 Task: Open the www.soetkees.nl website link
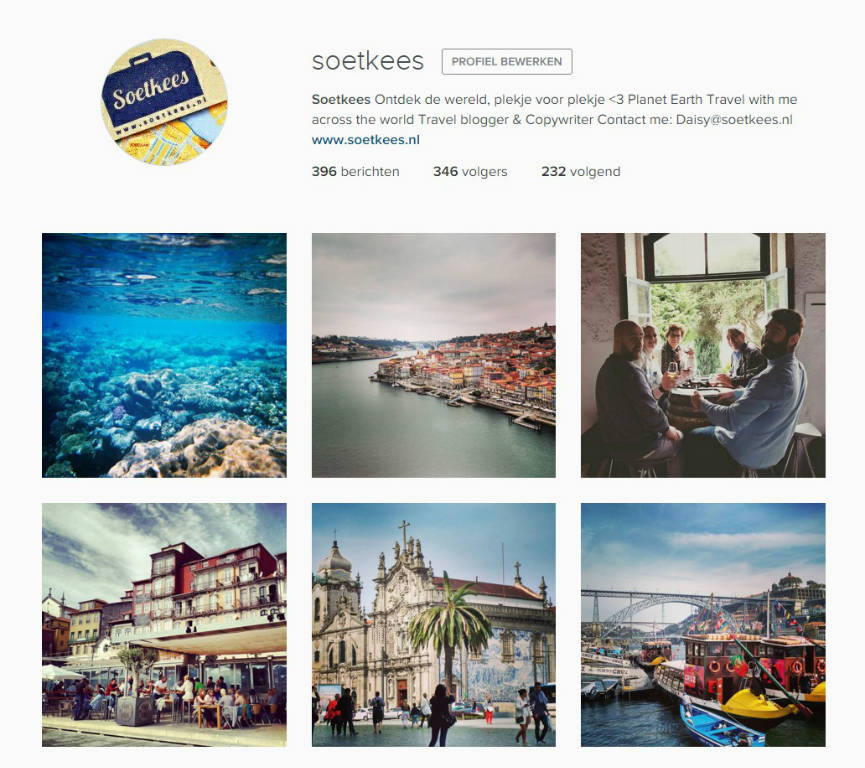point(365,140)
